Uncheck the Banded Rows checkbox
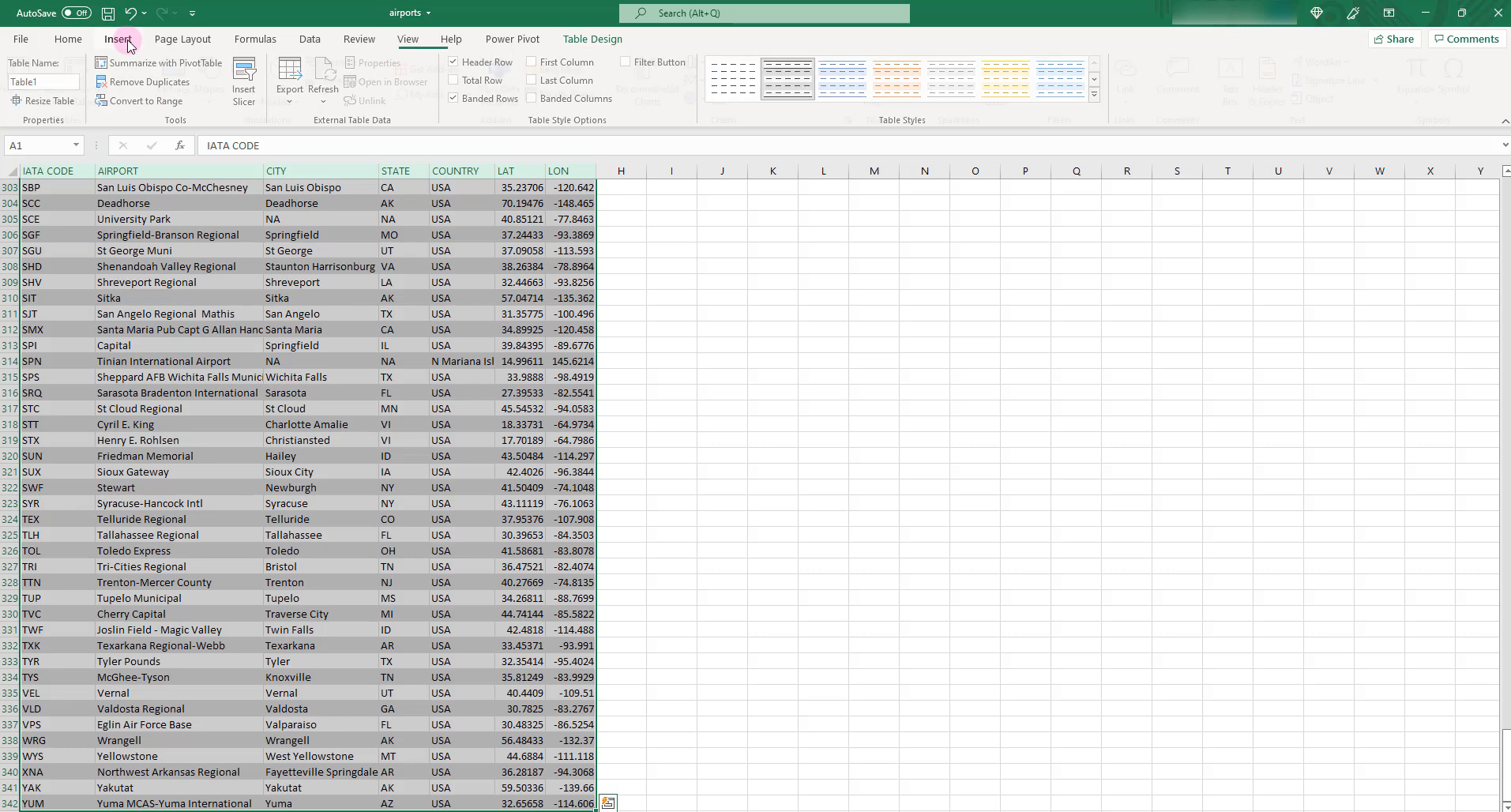The image size is (1511, 812). (x=453, y=98)
